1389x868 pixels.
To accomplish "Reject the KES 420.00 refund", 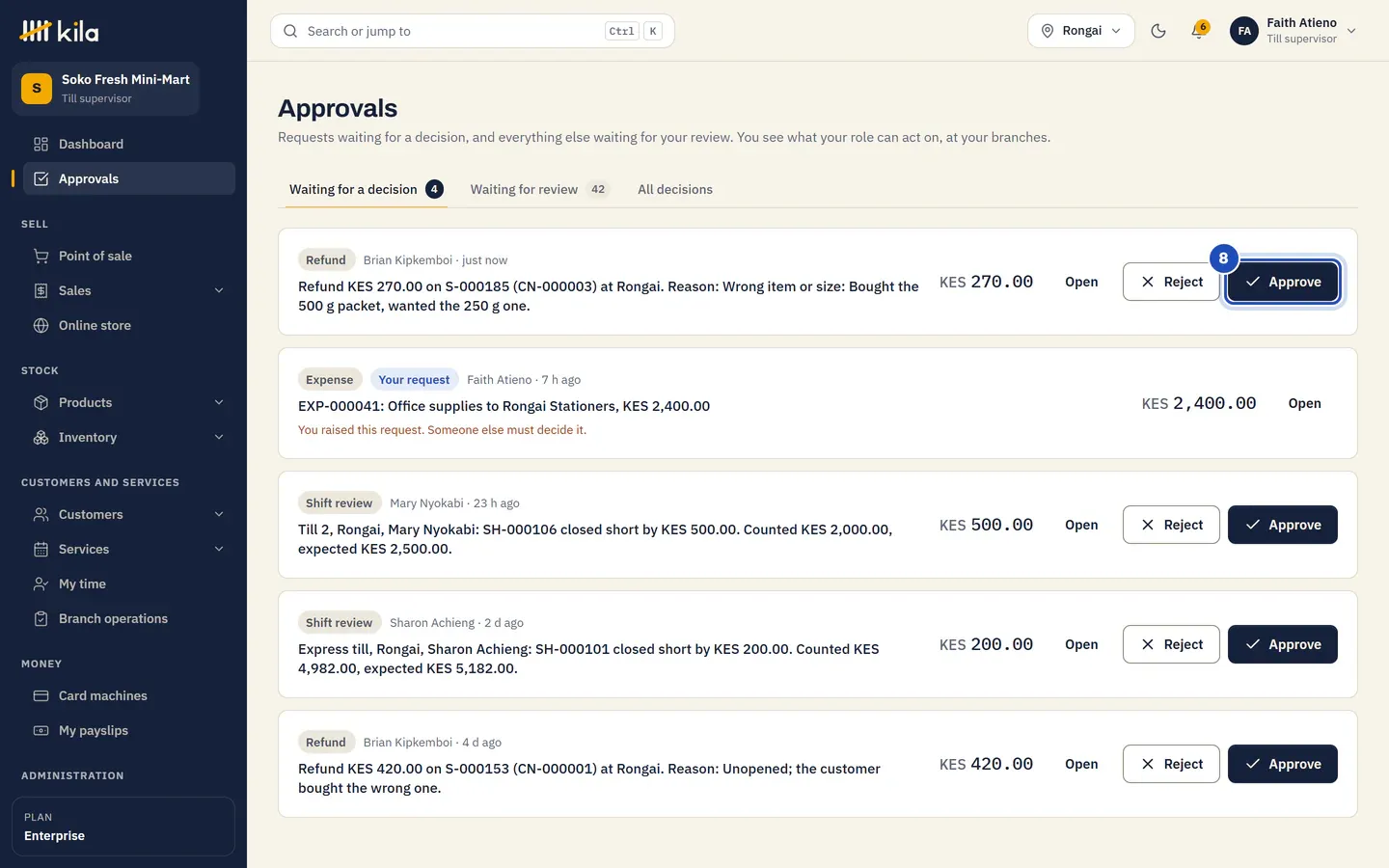I will [1171, 764].
